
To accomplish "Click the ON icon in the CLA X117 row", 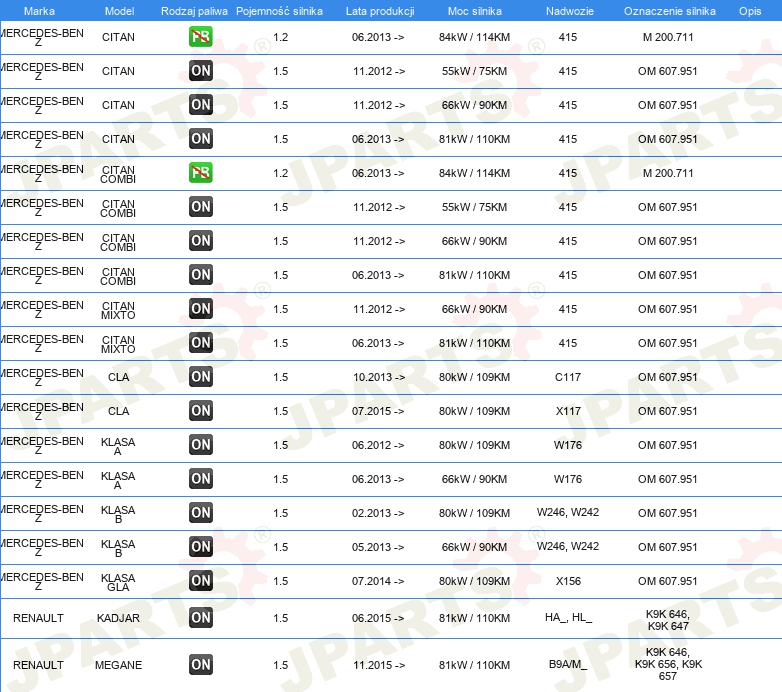I will (x=200, y=411).
